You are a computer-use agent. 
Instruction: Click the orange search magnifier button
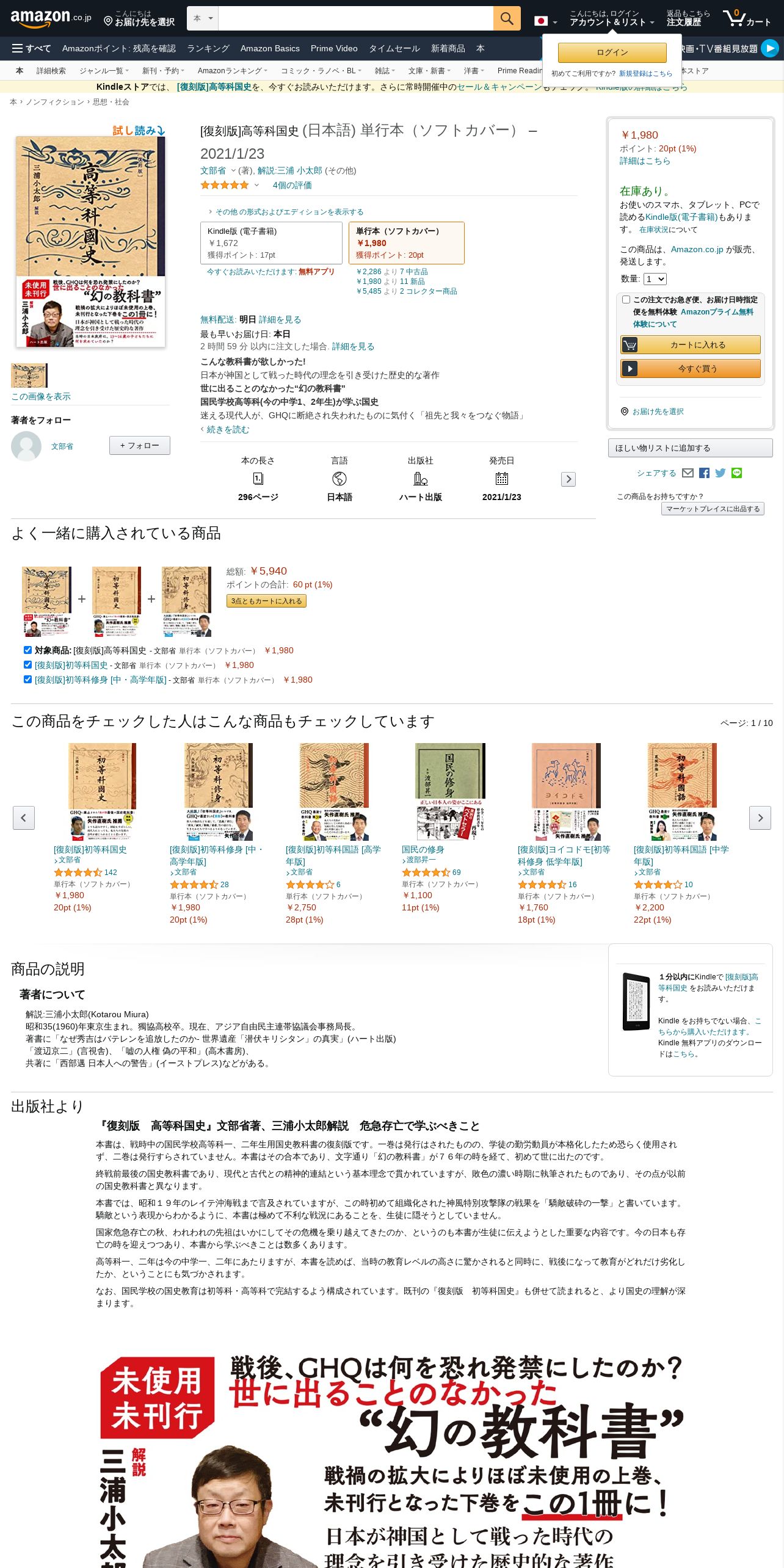point(506,18)
